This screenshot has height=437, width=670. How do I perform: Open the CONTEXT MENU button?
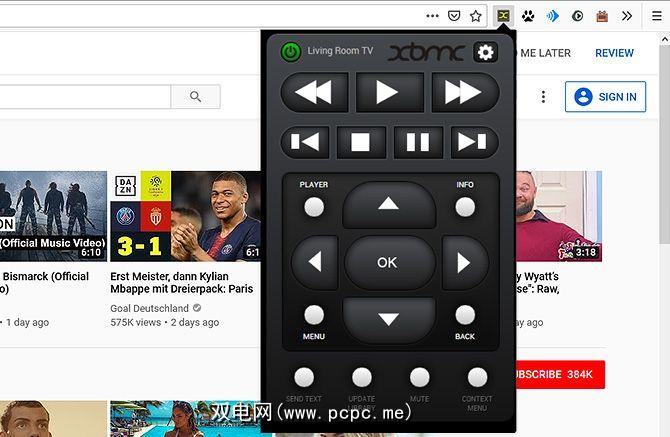(477, 377)
